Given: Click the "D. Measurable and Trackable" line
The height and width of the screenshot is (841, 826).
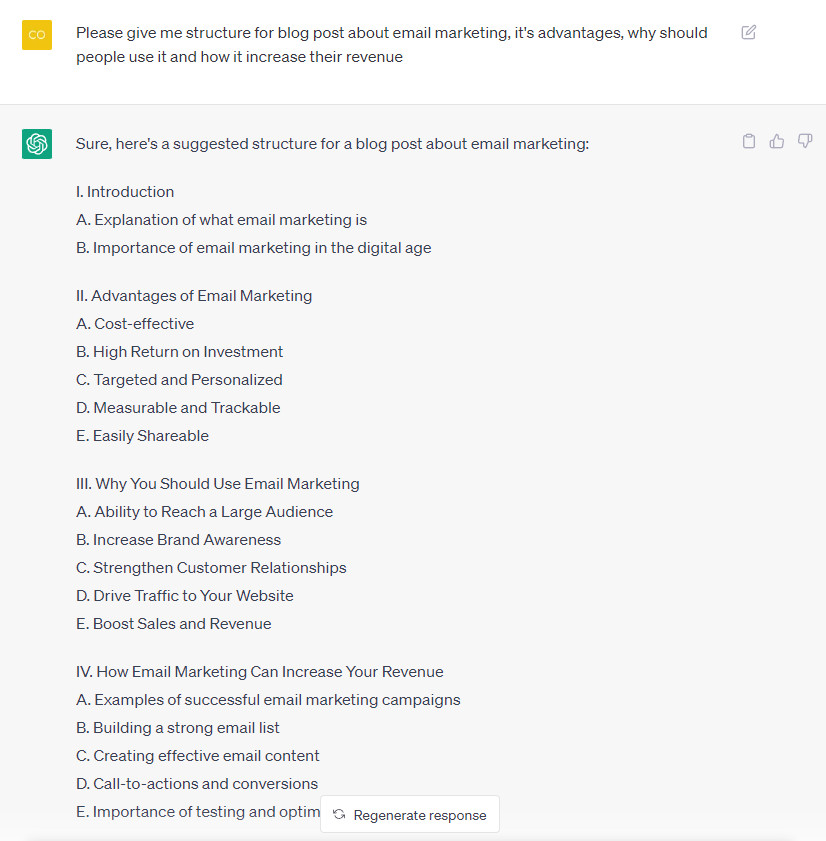Looking at the screenshot, I should click(178, 408).
